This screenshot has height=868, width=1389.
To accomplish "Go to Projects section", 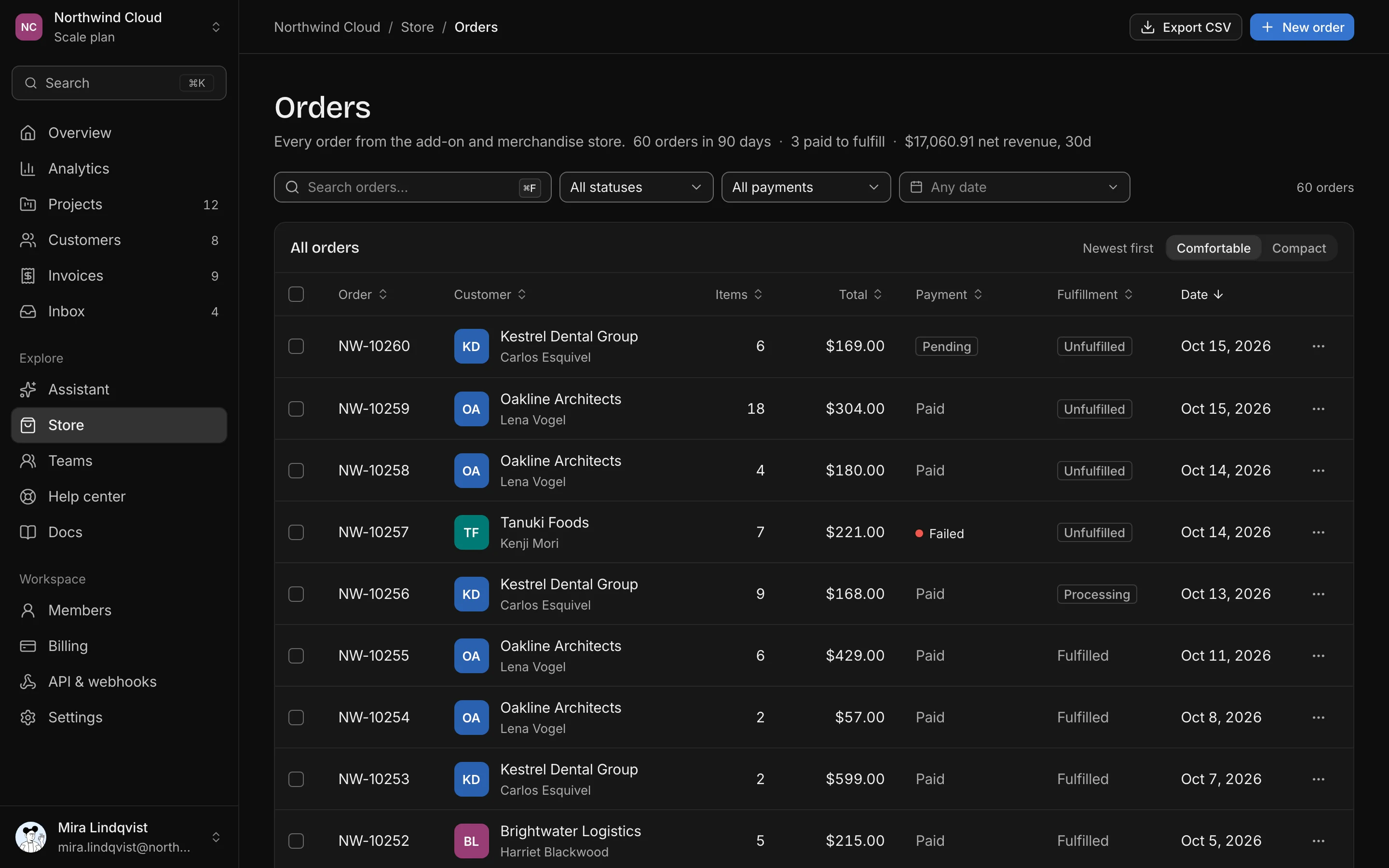I will [119, 204].
